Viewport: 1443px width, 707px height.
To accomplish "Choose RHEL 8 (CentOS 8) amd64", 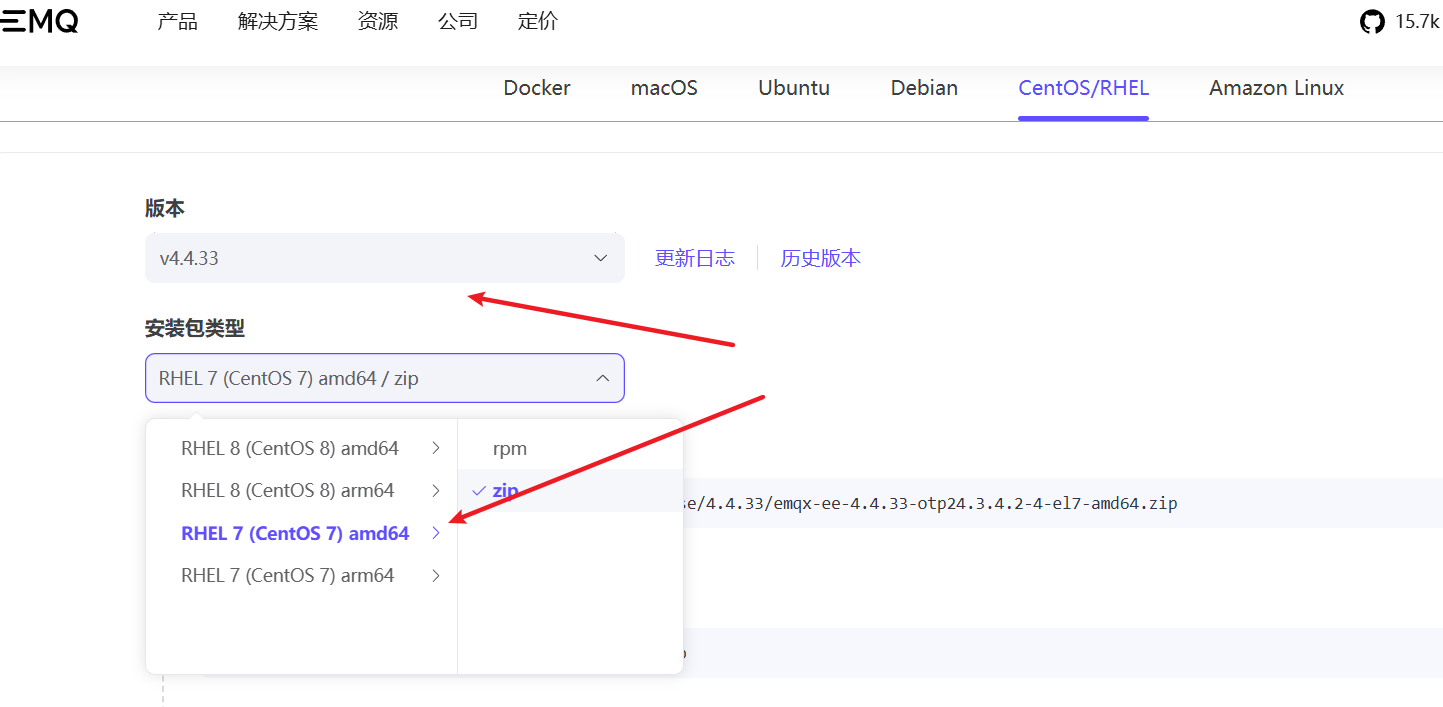I will (290, 448).
